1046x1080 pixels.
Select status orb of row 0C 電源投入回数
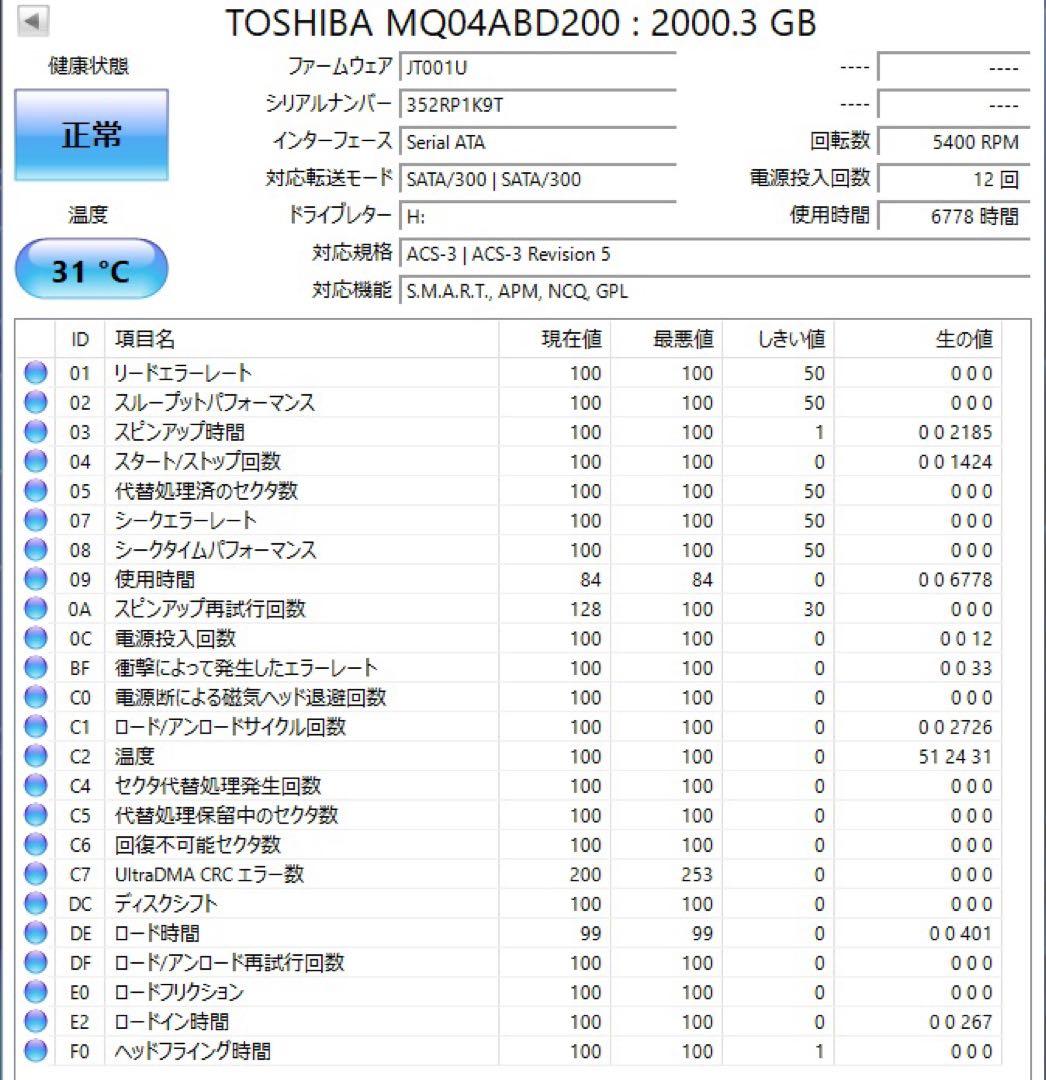coord(36,638)
